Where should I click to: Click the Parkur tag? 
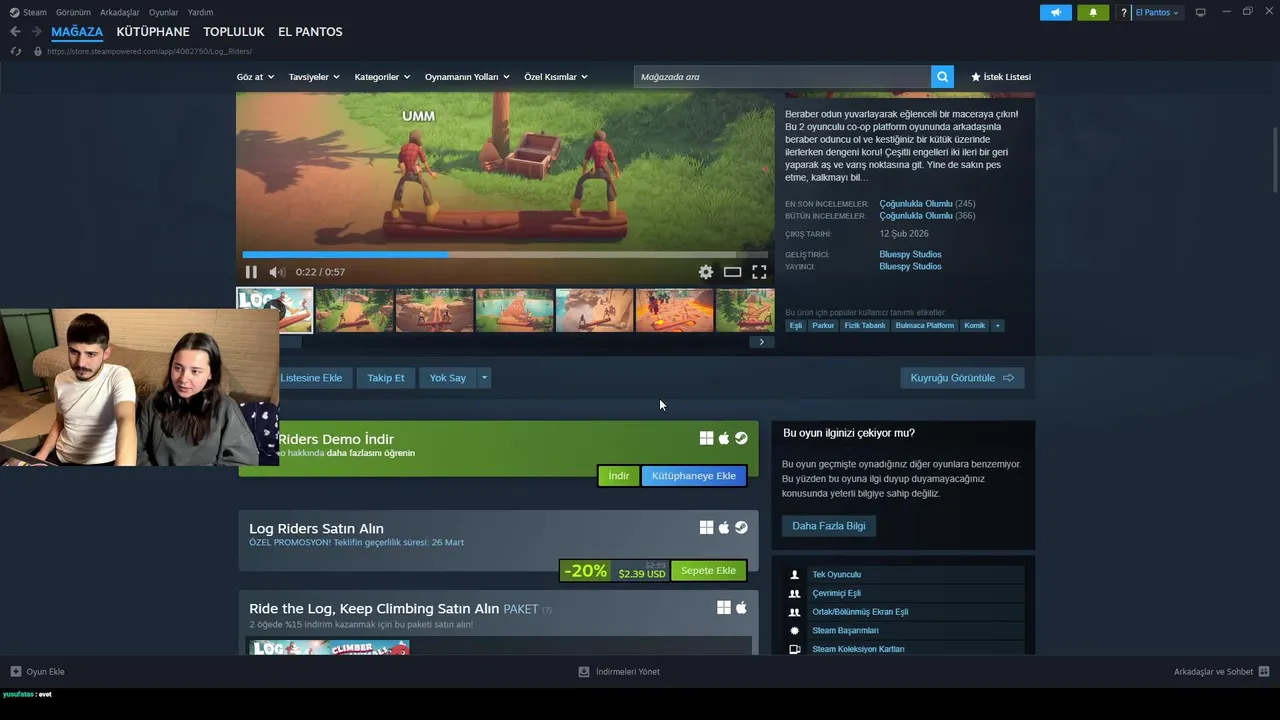(x=823, y=325)
